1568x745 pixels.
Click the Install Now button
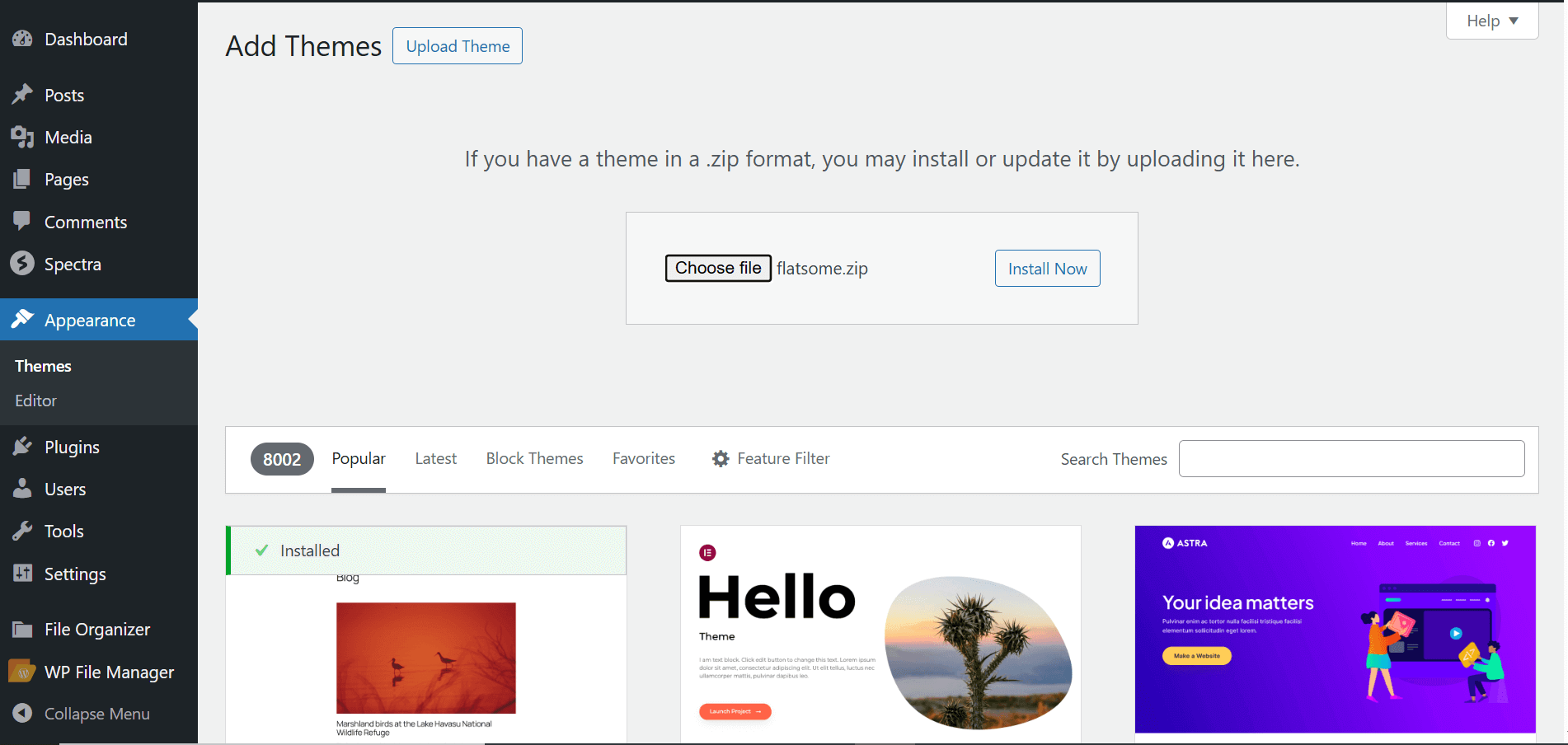pyautogui.click(x=1047, y=269)
